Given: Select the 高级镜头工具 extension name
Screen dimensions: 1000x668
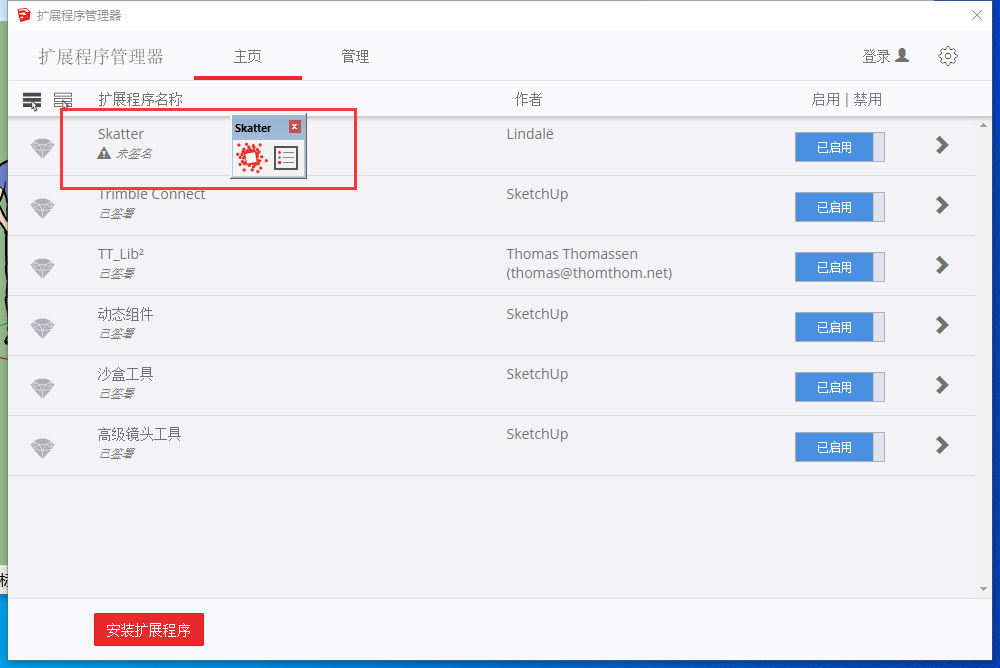Looking at the screenshot, I should 139,434.
